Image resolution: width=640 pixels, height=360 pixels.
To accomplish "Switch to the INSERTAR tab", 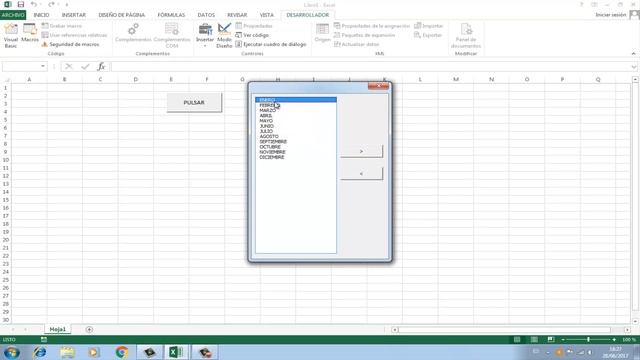I will [74, 15].
